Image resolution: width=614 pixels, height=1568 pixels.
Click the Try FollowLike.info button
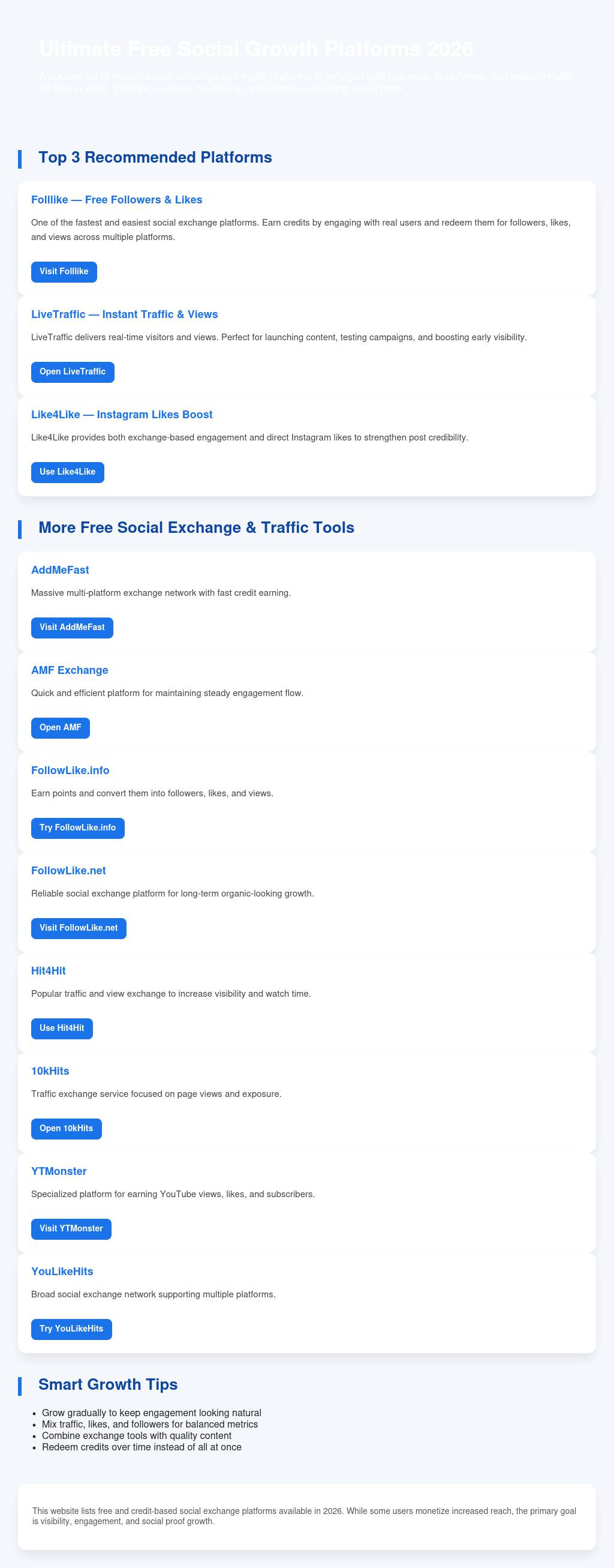pyautogui.click(x=77, y=828)
